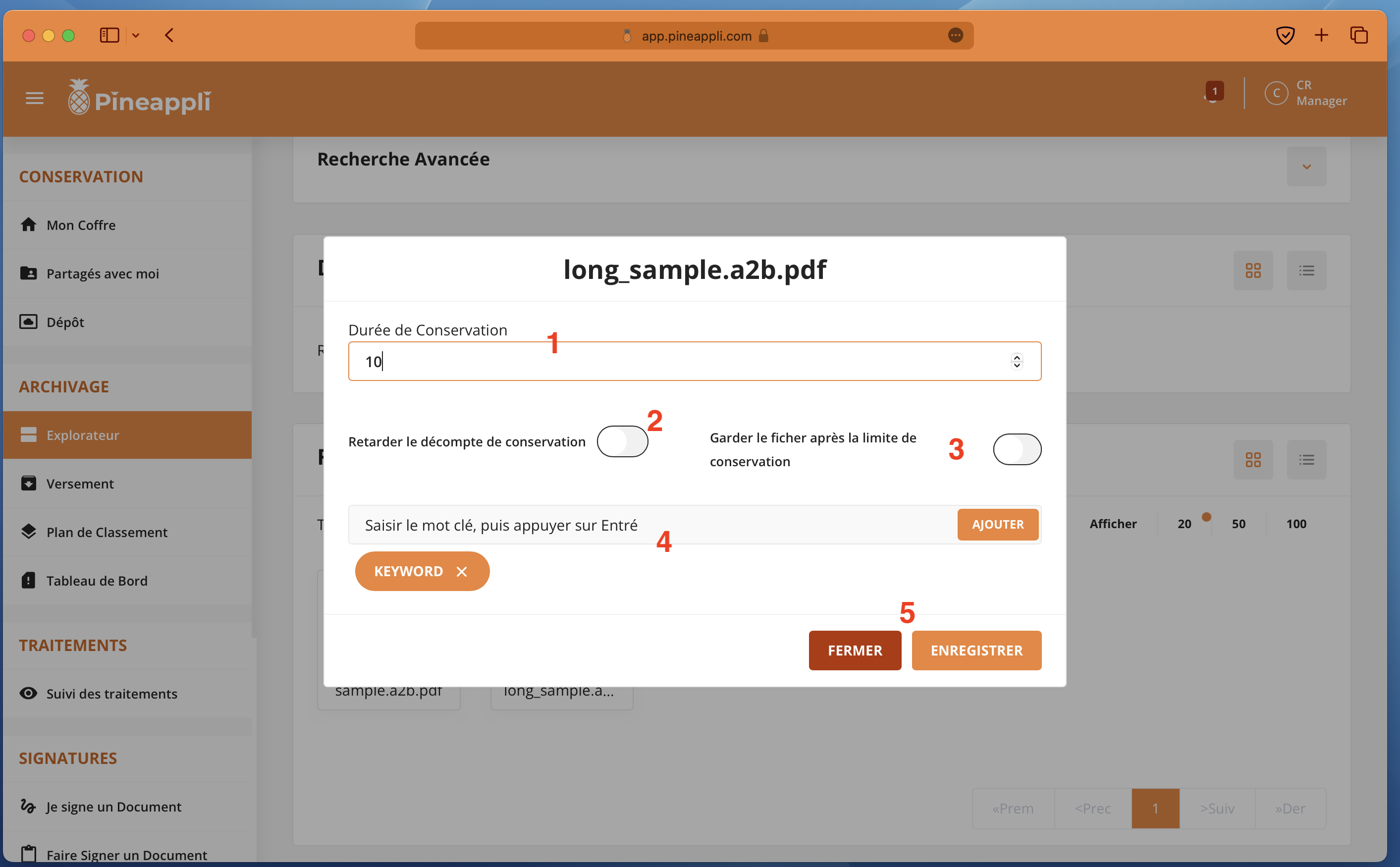This screenshot has height=867, width=1400.
Task: Click the CR Manager avatar icon
Action: [1276, 93]
